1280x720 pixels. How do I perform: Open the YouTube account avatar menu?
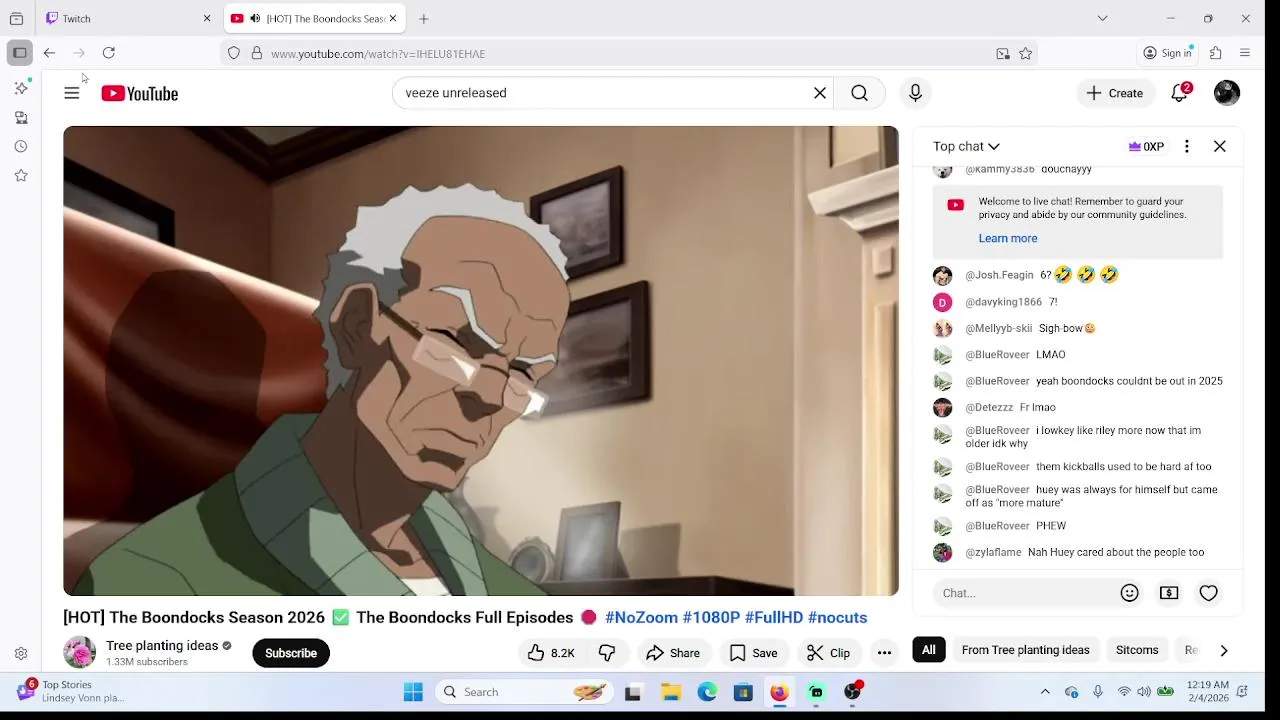point(1227,93)
